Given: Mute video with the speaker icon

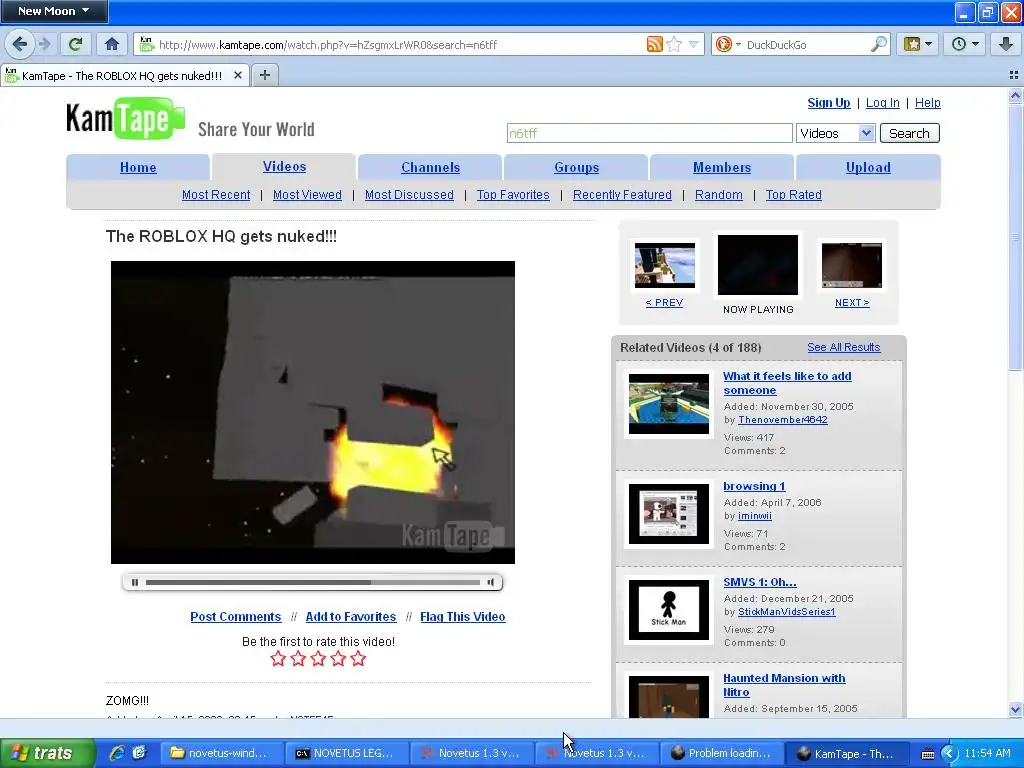Looking at the screenshot, I should [490, 583].
